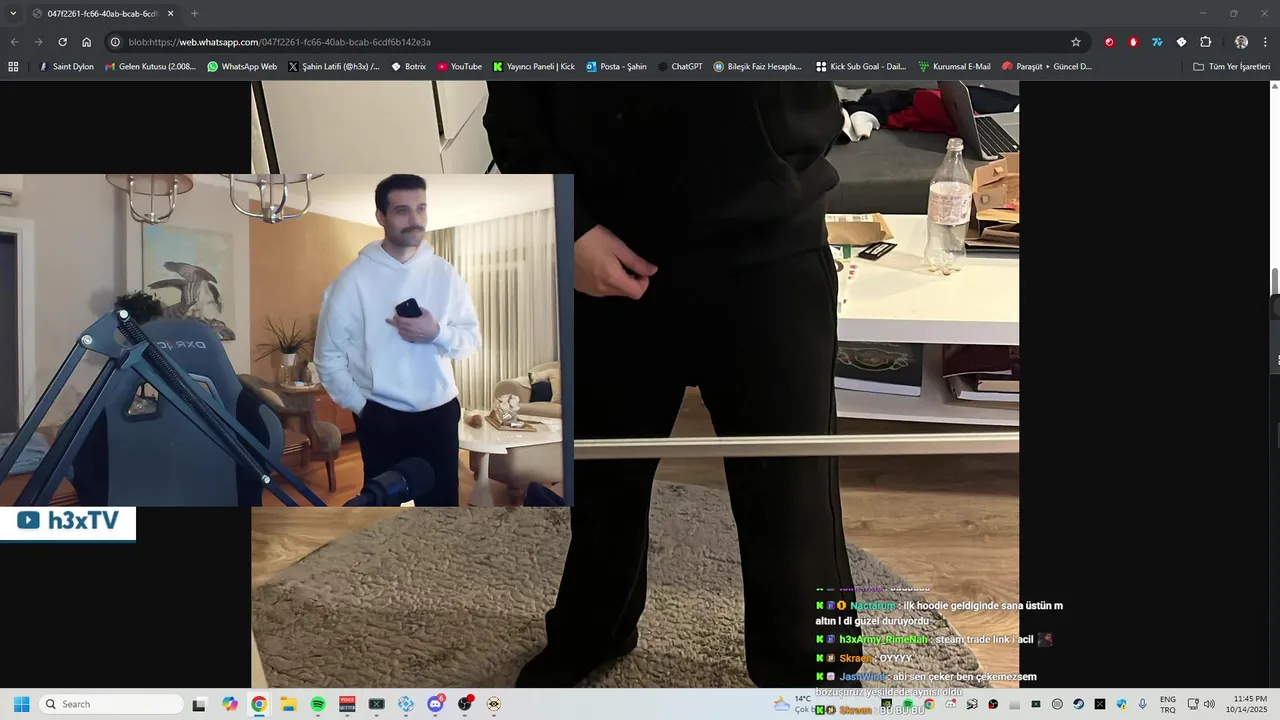Open the 7TV extension
The image size is (1280, 720).
[x=1157, y=42]
